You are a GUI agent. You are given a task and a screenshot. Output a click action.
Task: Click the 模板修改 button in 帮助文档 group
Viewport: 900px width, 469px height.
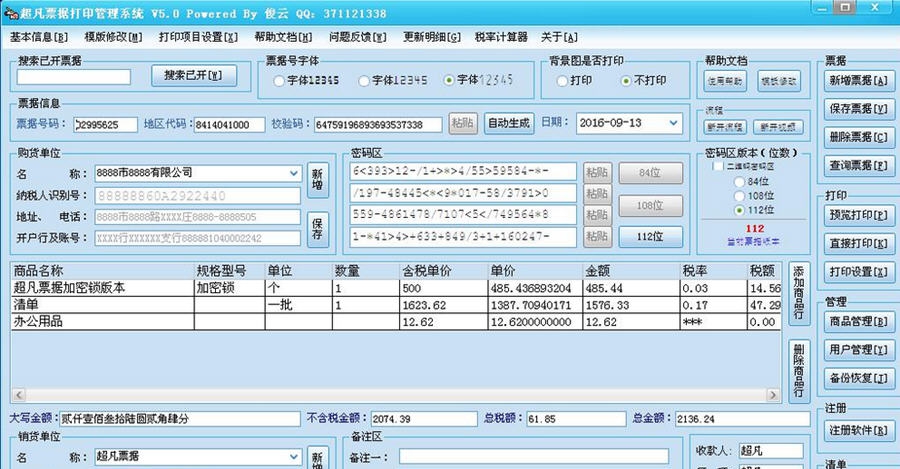(x=778, y=82)
